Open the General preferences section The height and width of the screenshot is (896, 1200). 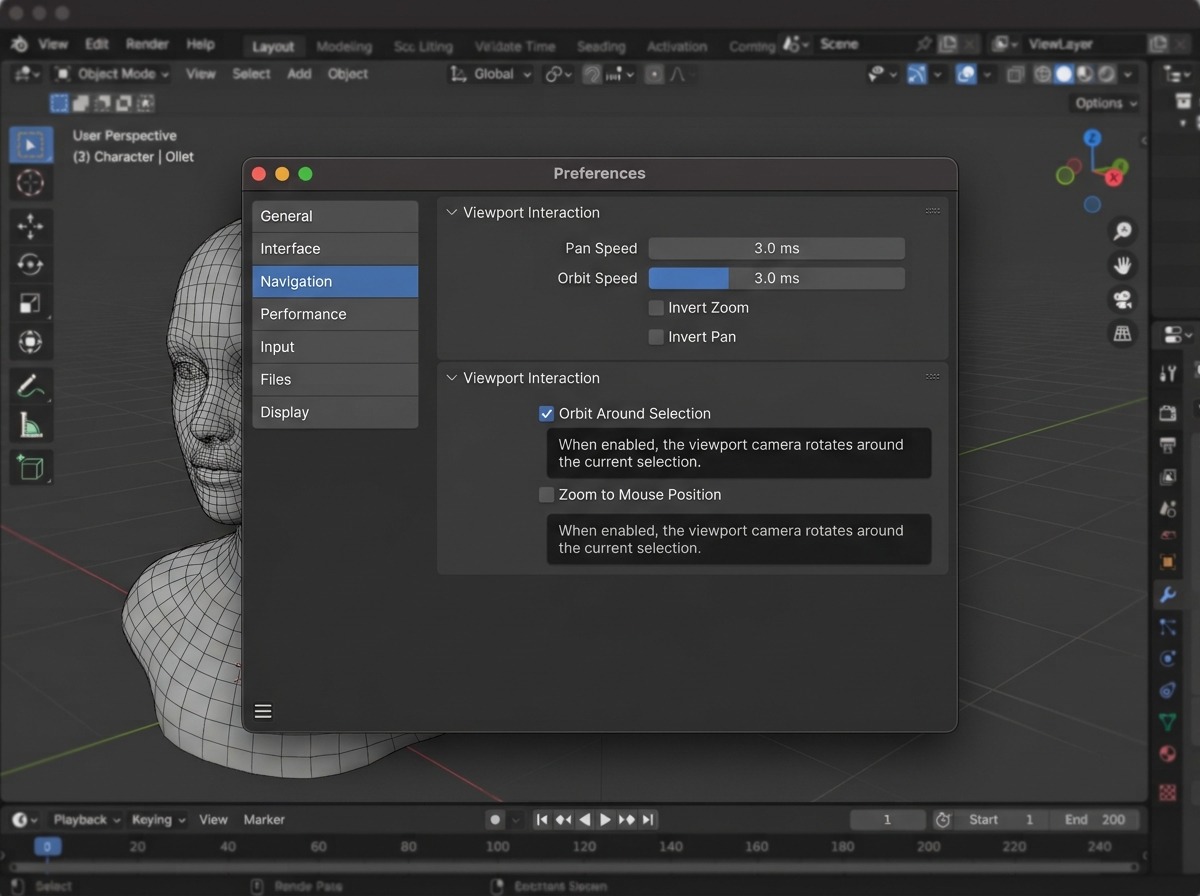point(335,216)
